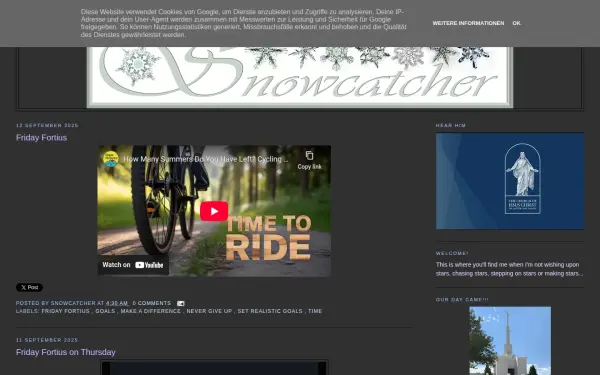This screenshot has height=375, width=600.
Task: Click the Welcome! sidebar heading
Action: click(452, 253)
